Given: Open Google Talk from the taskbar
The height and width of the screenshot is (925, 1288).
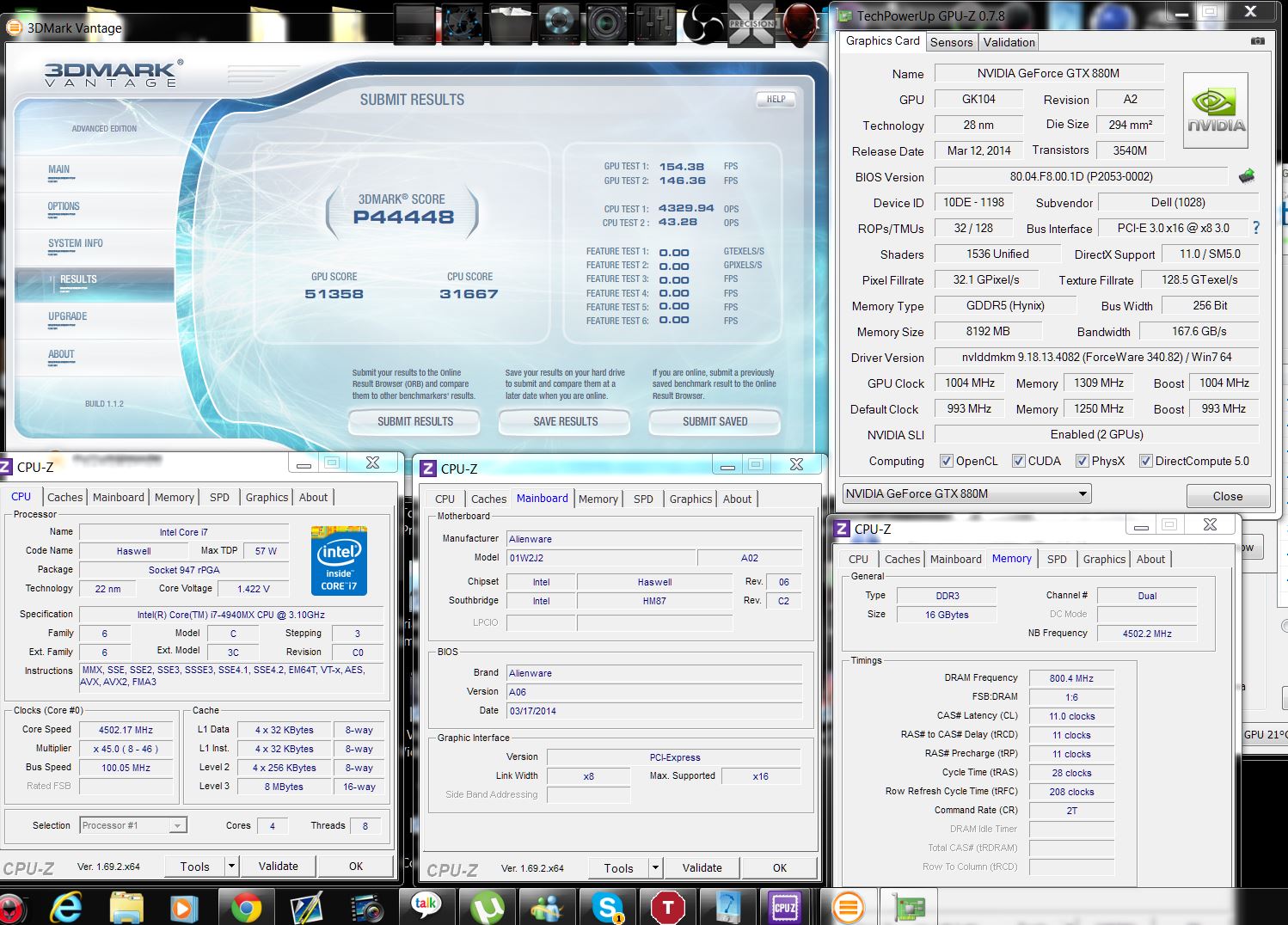Looking at the screenshot, I should click(426, 906).
